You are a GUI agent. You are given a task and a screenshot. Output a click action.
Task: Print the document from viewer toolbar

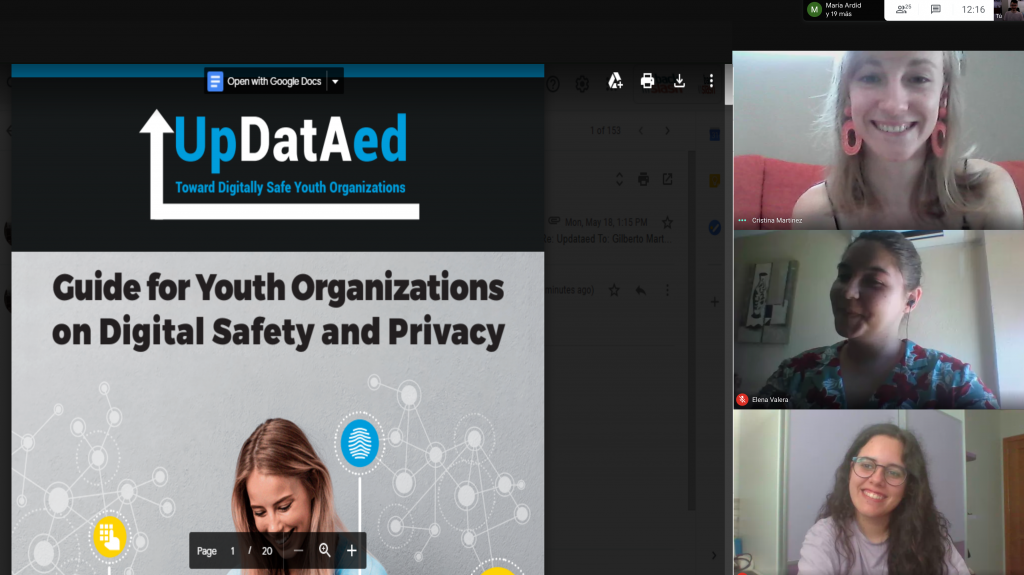click(x=647, y=81)
